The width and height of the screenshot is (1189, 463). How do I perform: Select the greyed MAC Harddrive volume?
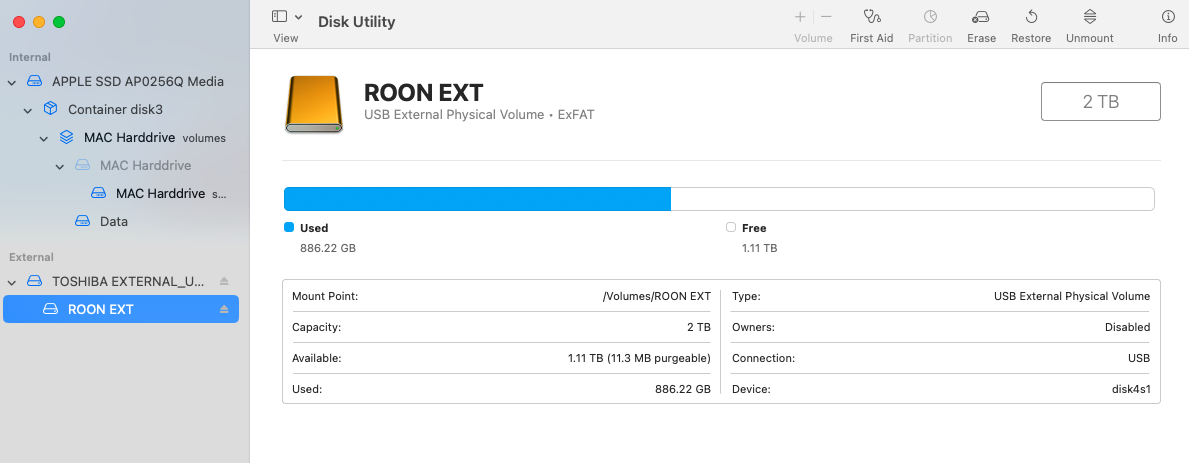146,165
